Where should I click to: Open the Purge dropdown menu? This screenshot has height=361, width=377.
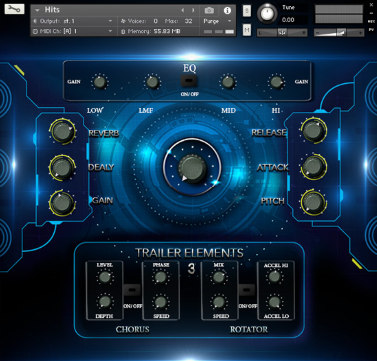217,21
